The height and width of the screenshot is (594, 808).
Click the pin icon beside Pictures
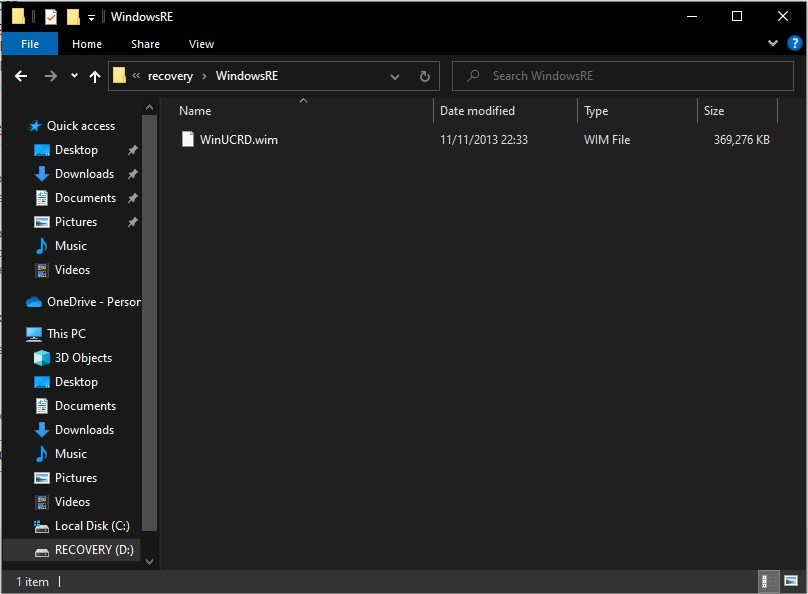point(132,222)
